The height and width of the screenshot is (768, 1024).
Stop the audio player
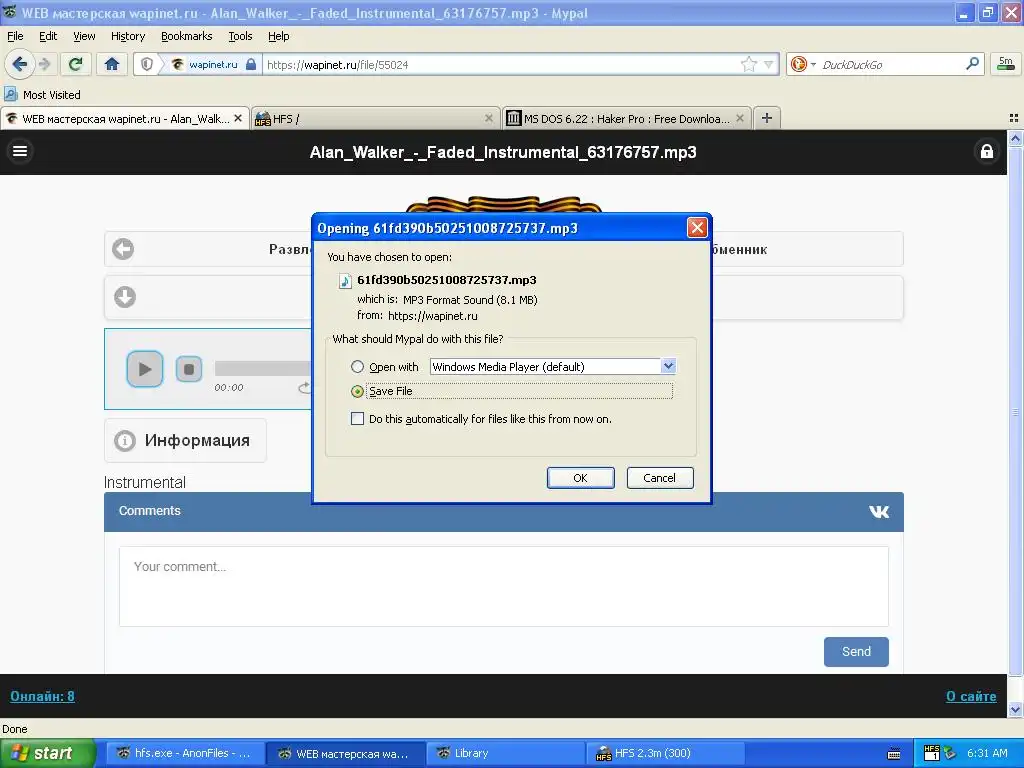click(189, 369)
